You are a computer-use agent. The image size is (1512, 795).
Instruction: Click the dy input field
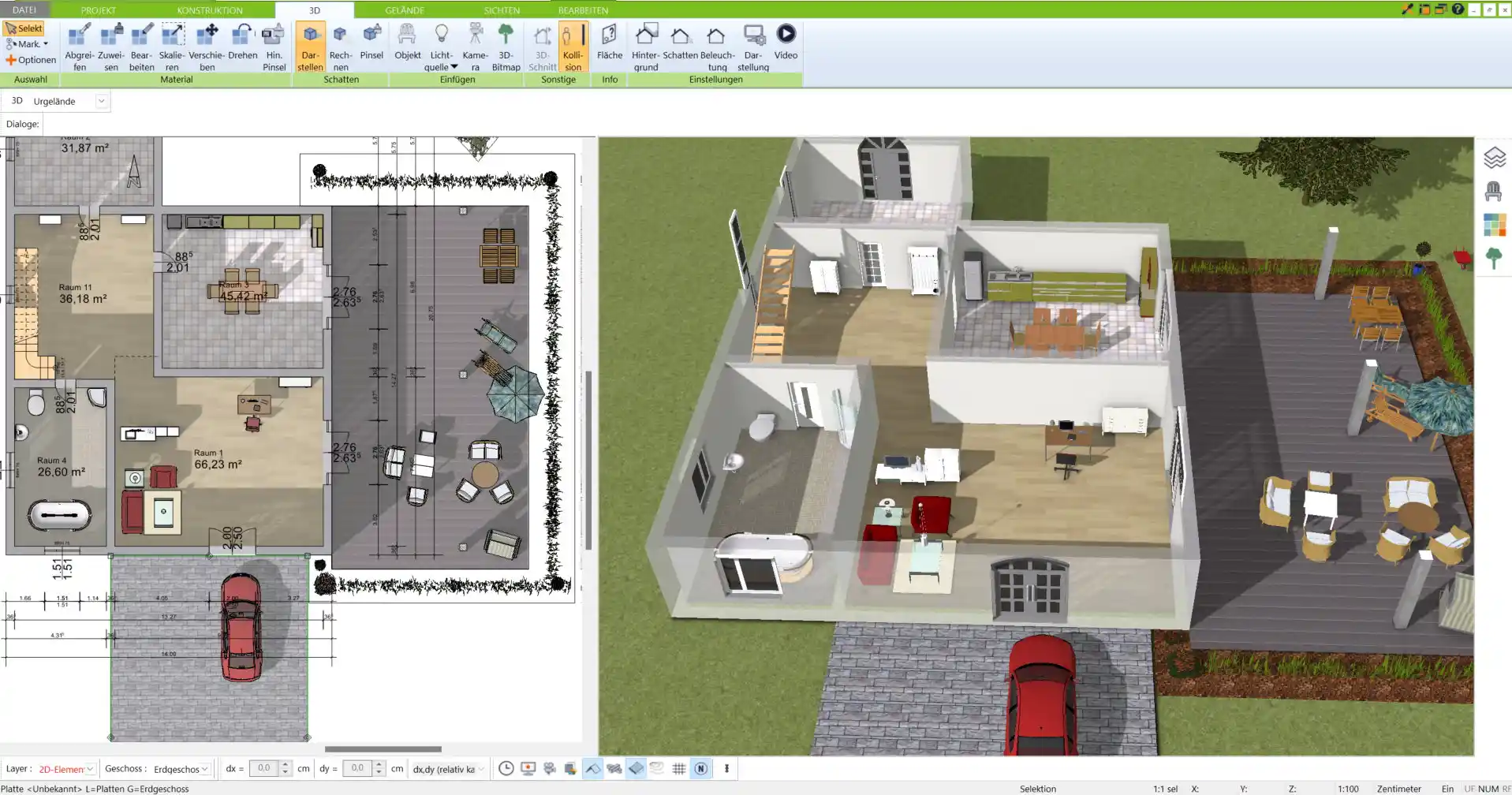[x=357, y=768]
